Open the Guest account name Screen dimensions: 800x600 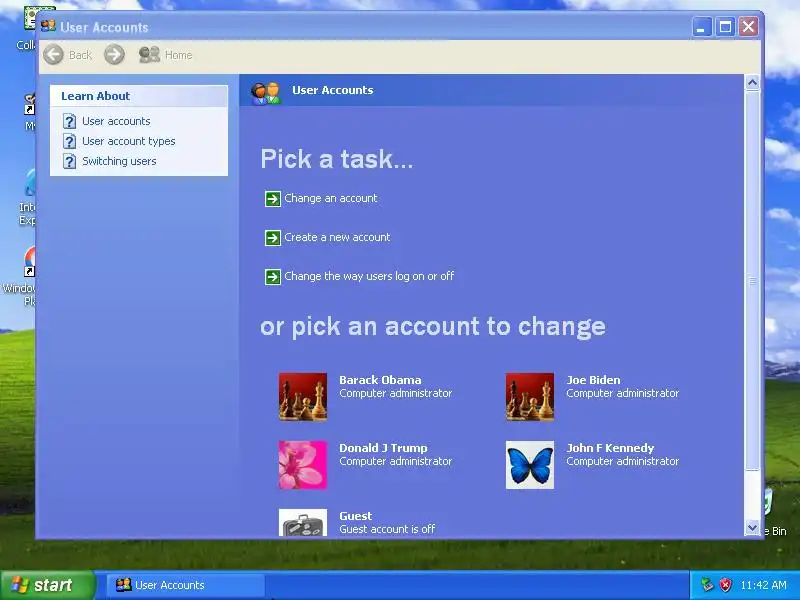[x=356, y=516]
